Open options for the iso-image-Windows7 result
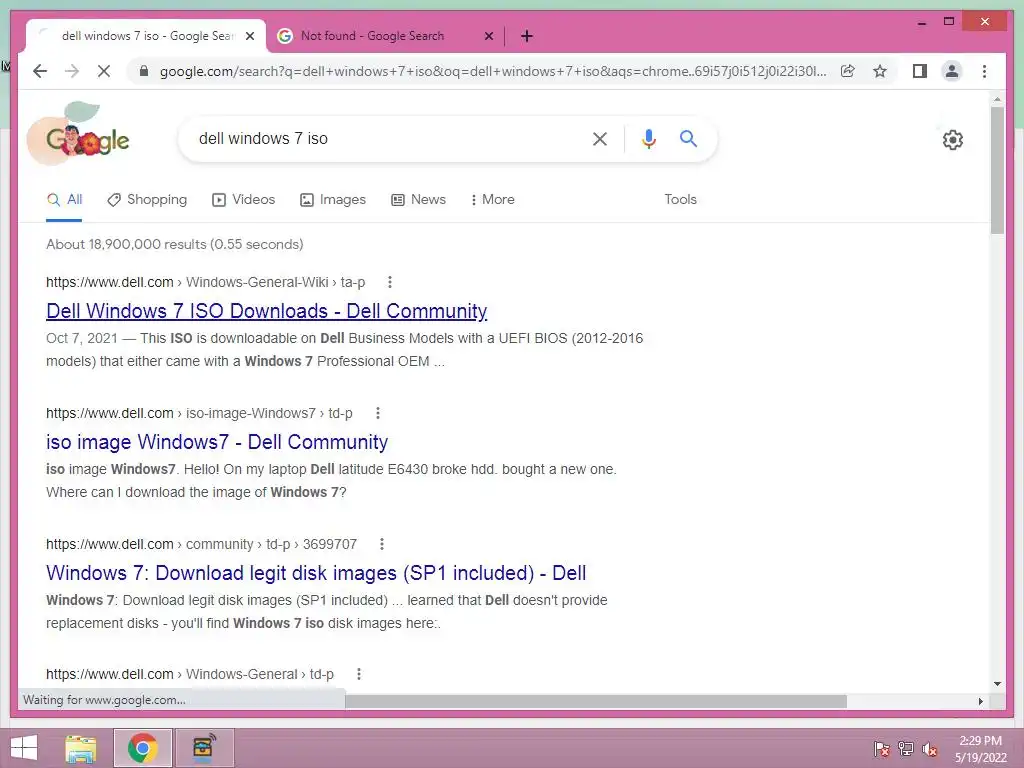Screen dimensions: 1024x768 [x=377, y=413]
